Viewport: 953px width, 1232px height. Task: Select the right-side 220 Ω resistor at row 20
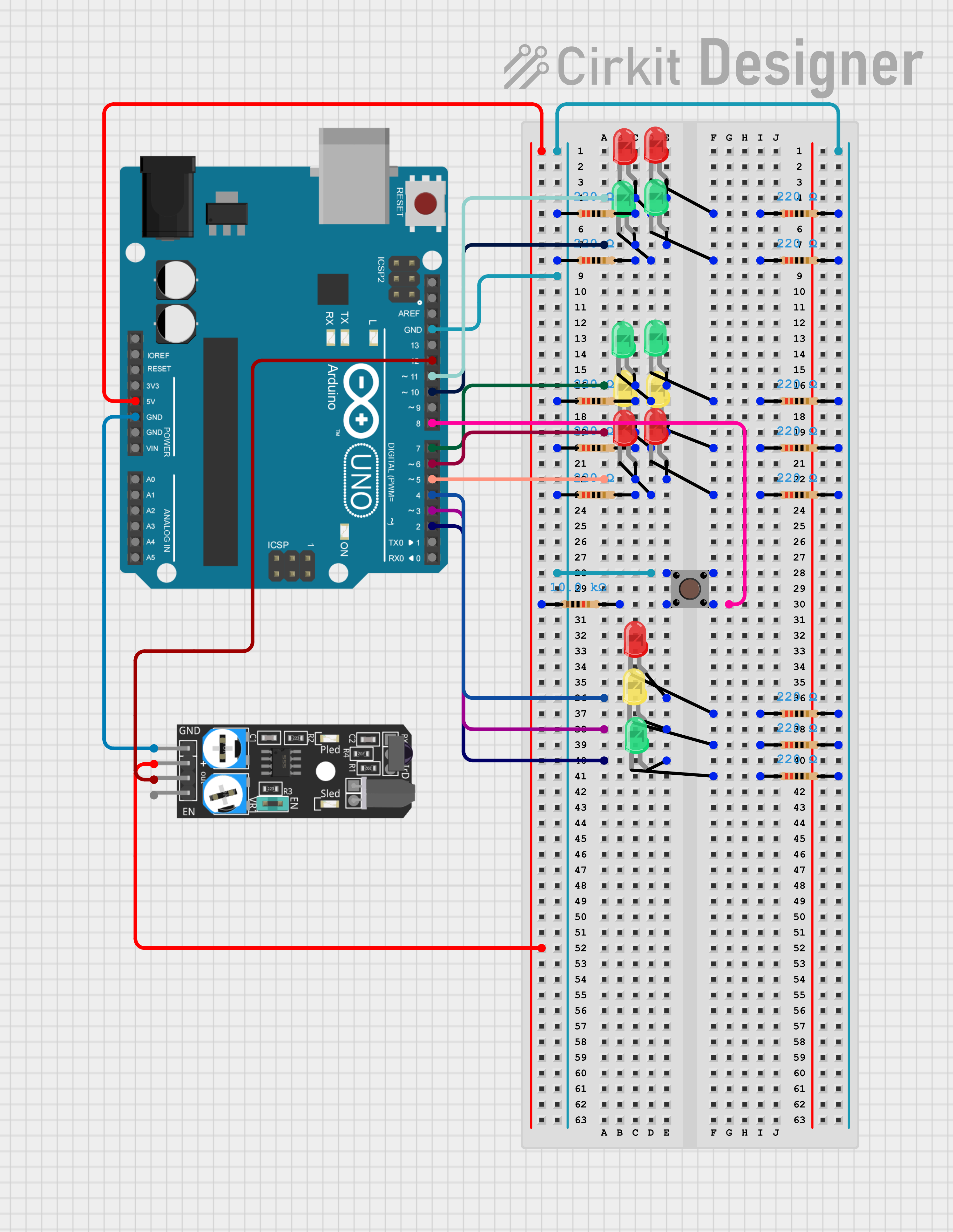[x=799, y=448]
